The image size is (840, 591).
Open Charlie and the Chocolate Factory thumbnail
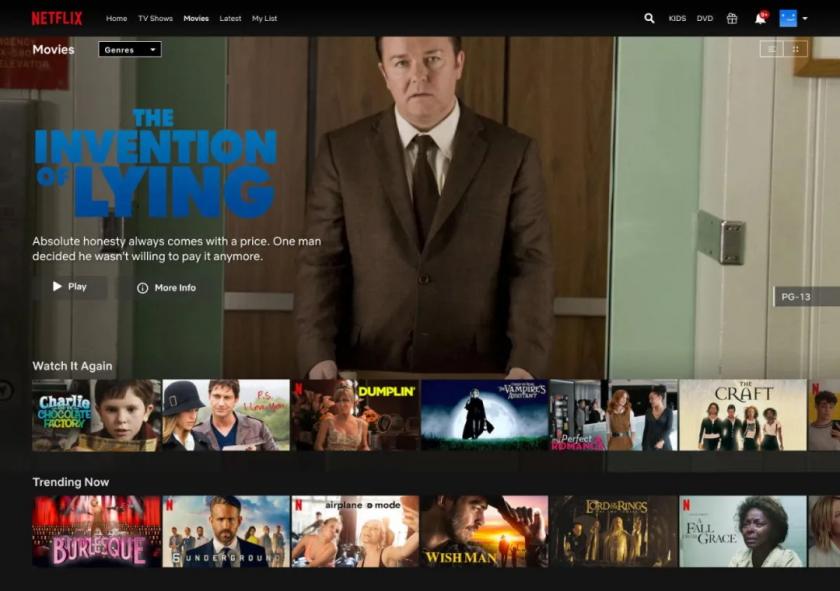(x=96, y=415)
